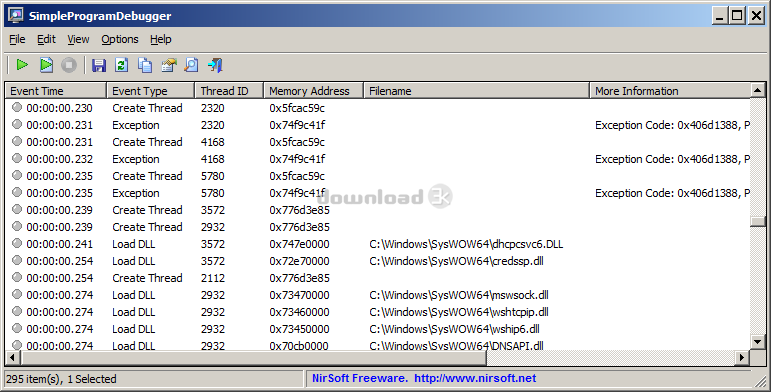Sort by the Memory Address column header
Image resolution: width=771 pixels, height=392 pixels.
coord(314,91)
